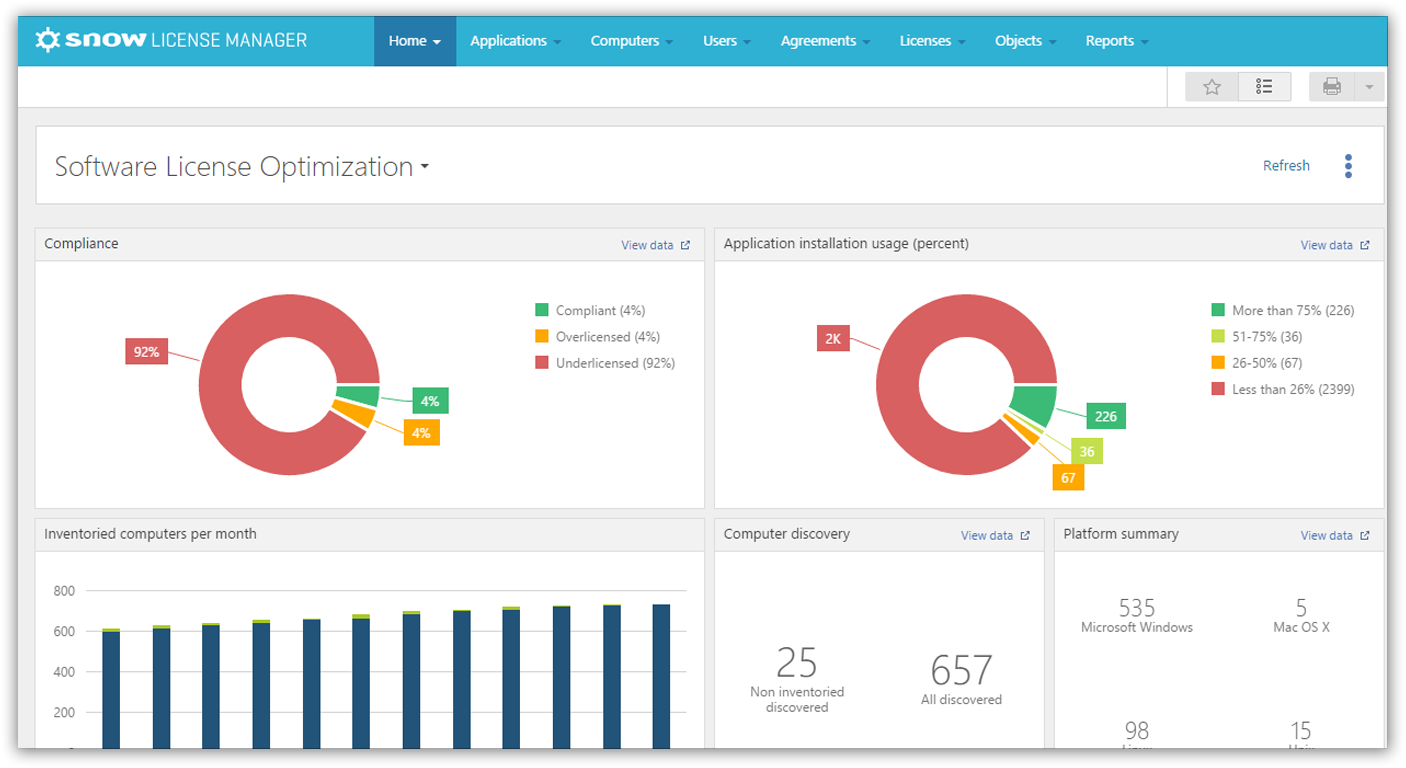Click the Refresh link

(1286, 166)
